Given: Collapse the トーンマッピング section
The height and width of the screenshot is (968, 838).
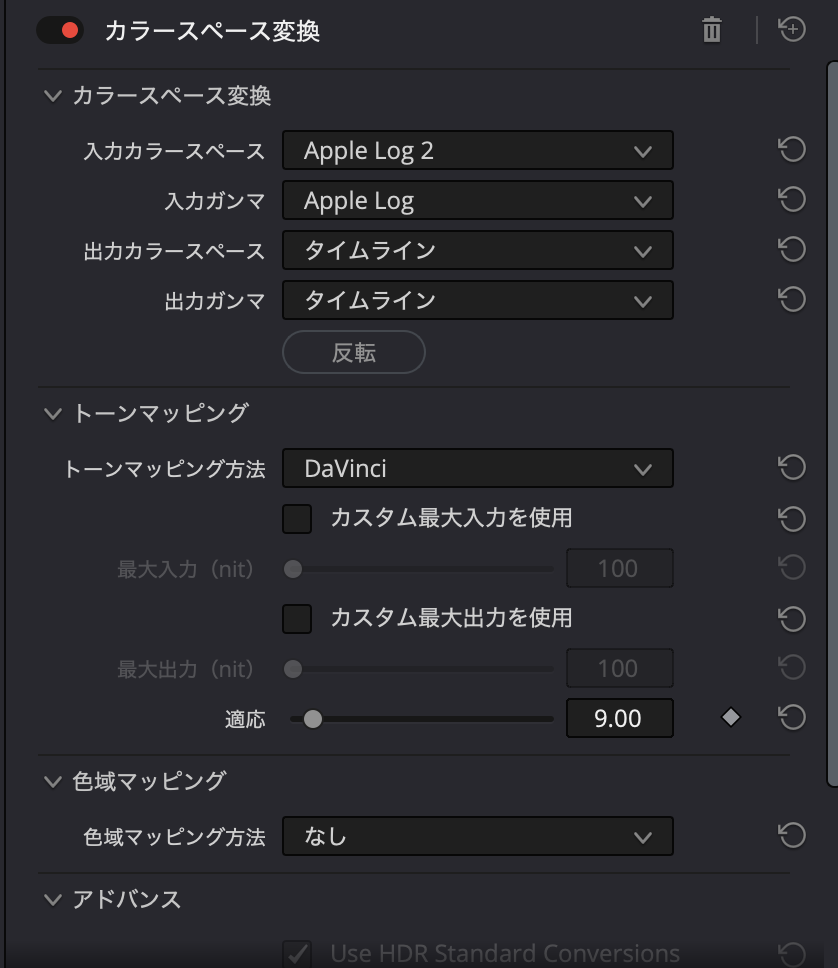Looking at the screenshot, I should tap(53, 413).
